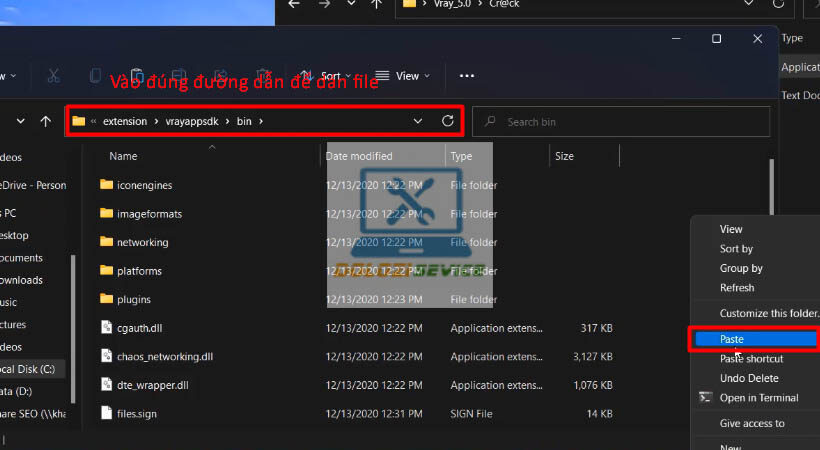Select the iconengines folder icon
Image resolution: width=820 pixels, height=450 pixels.
(108, 185)
